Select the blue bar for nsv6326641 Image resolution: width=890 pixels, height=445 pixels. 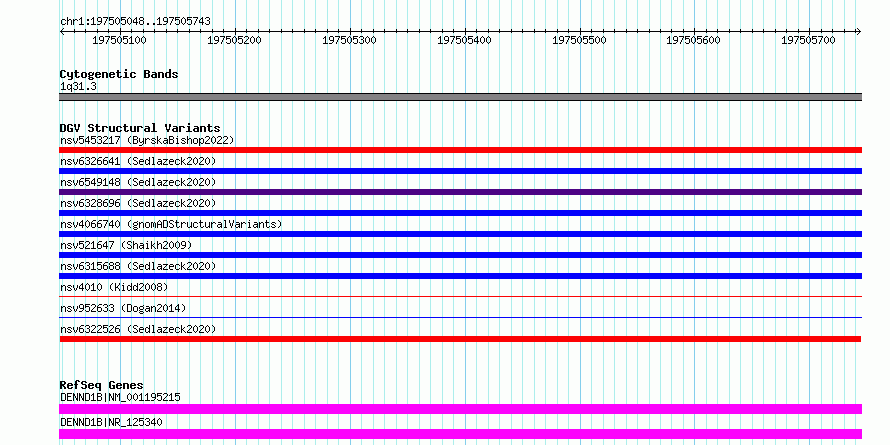[x=460, y=171]
